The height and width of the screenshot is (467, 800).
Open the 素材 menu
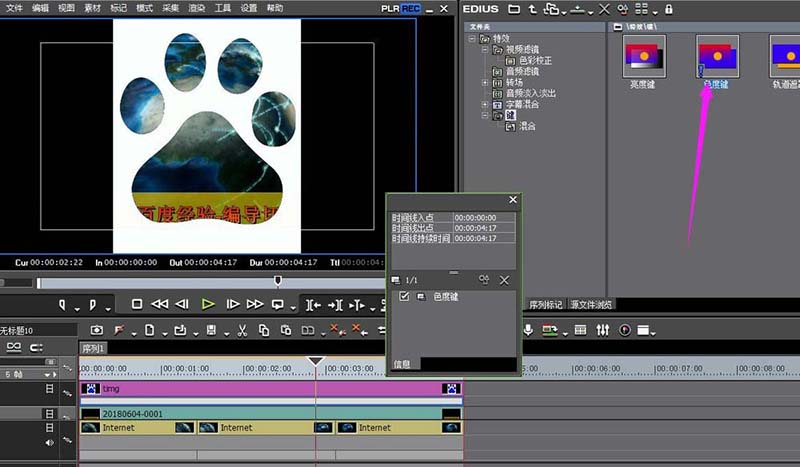[x=92, y=8]
